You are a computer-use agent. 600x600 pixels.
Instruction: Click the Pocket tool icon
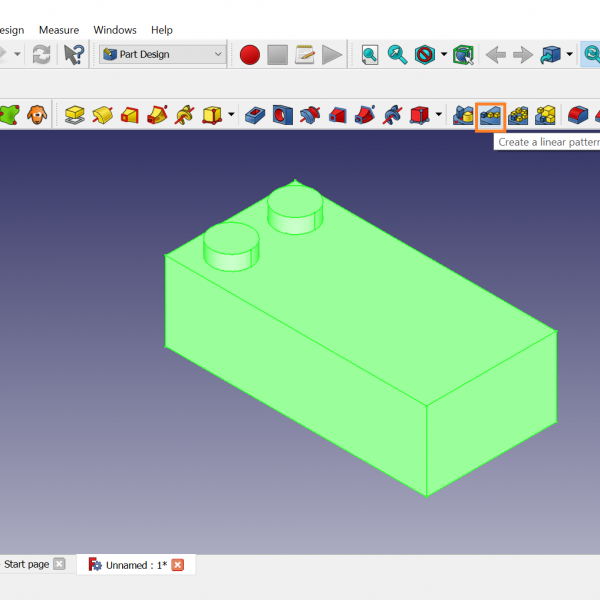click(255, 115)
